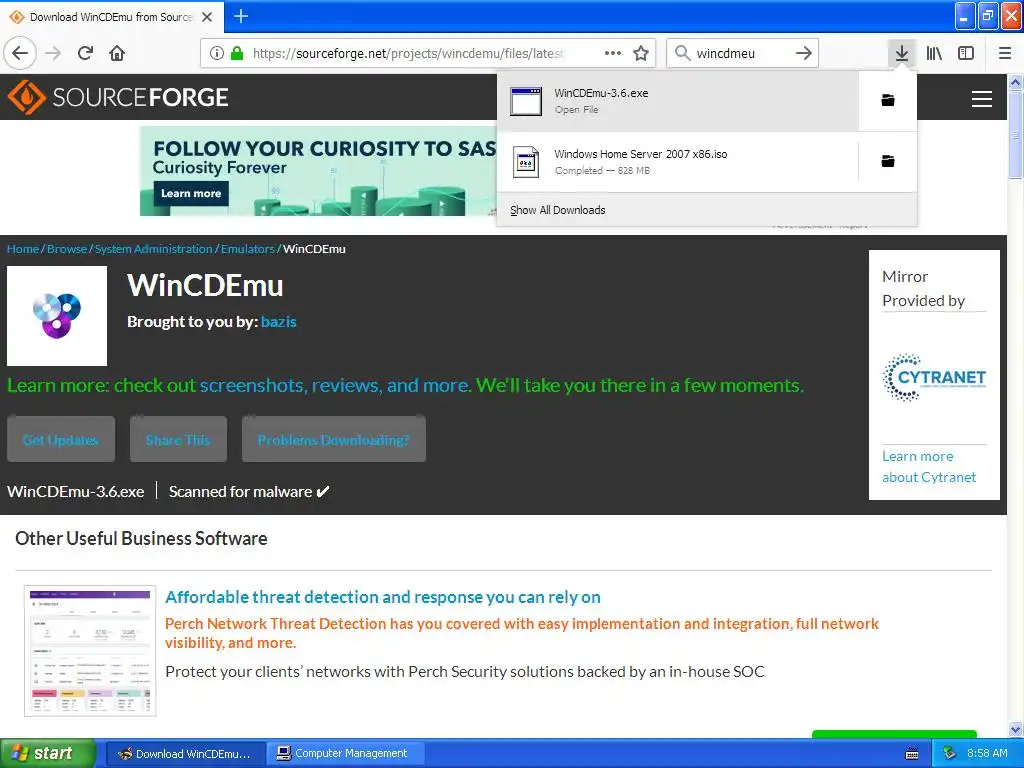Click the keyboard tray icon
This screenshot has height=768, width=1024.
[912, 754]
